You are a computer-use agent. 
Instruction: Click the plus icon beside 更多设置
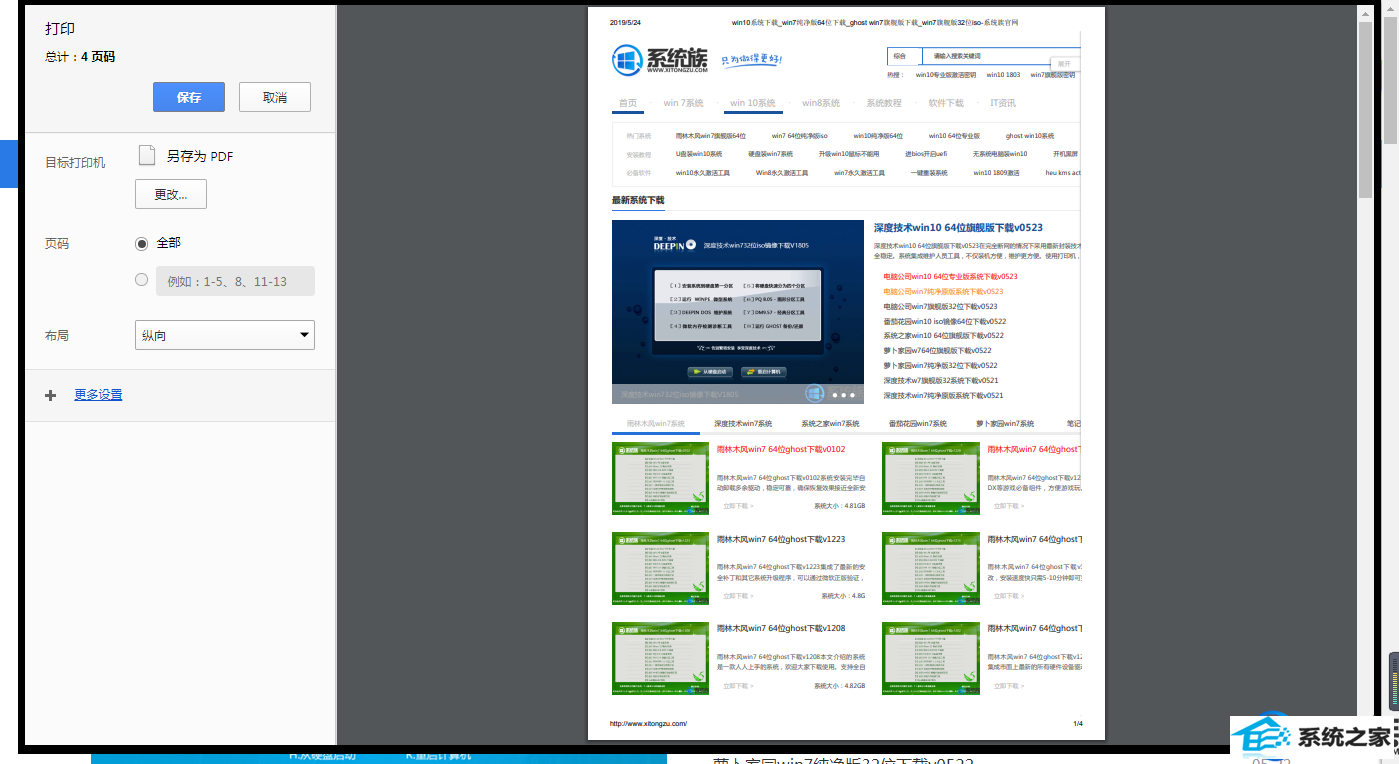[x=51, y=395]
